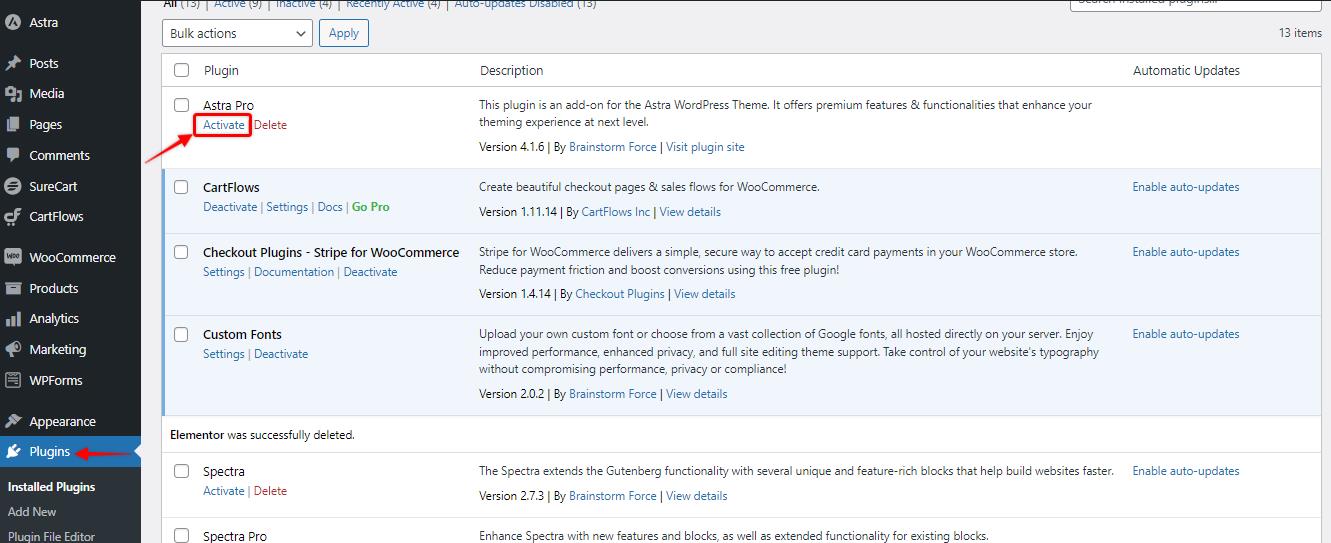Click the Astra logo icon in sidebar
The height and width of the screenshot is (543, 1331).
pyautogui.click(x=13, y=22)
